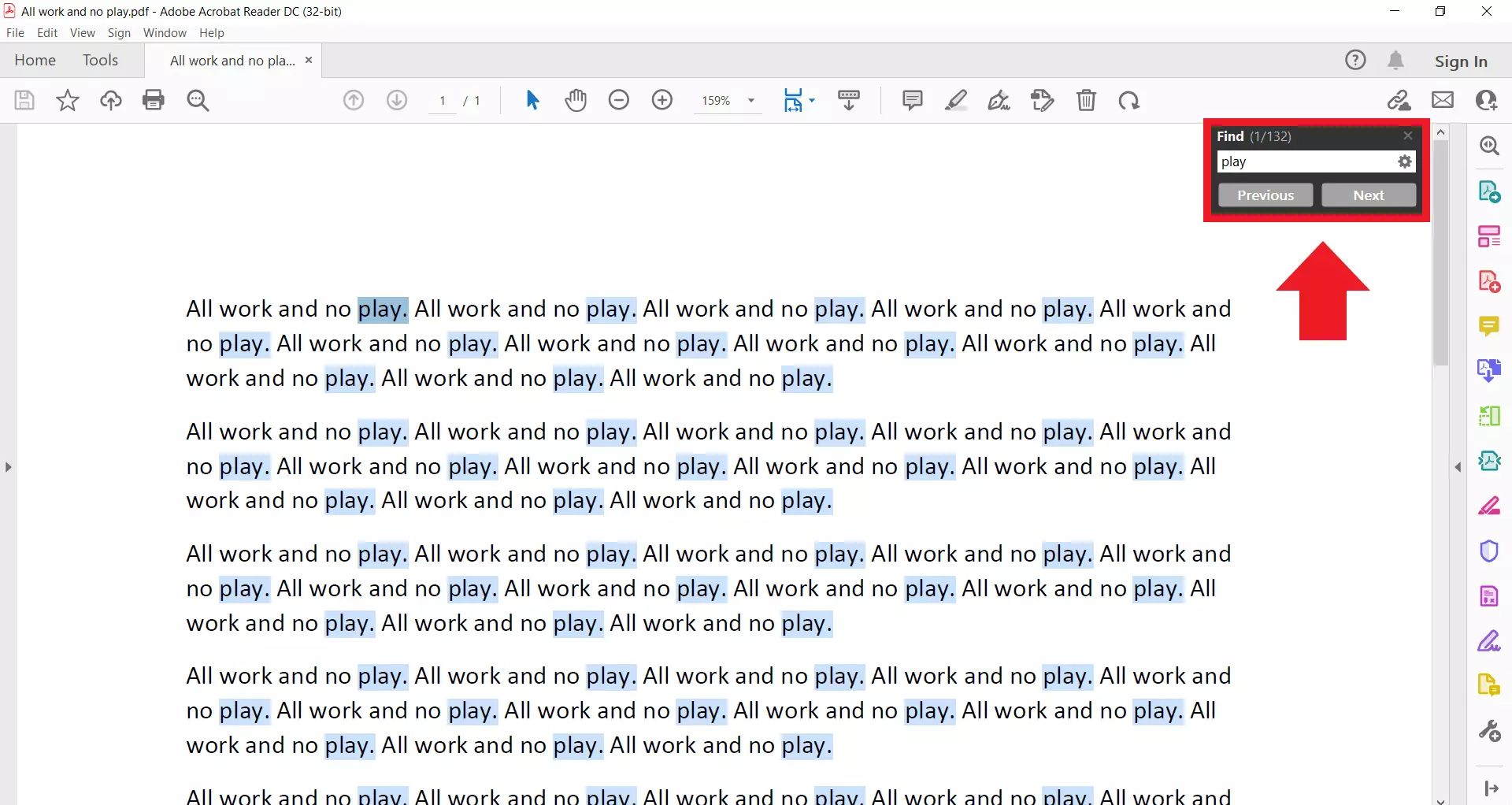This screenshot has width=1512, height=805.
Task: Click the Delete trash icon
Action: pos(1086,100)
